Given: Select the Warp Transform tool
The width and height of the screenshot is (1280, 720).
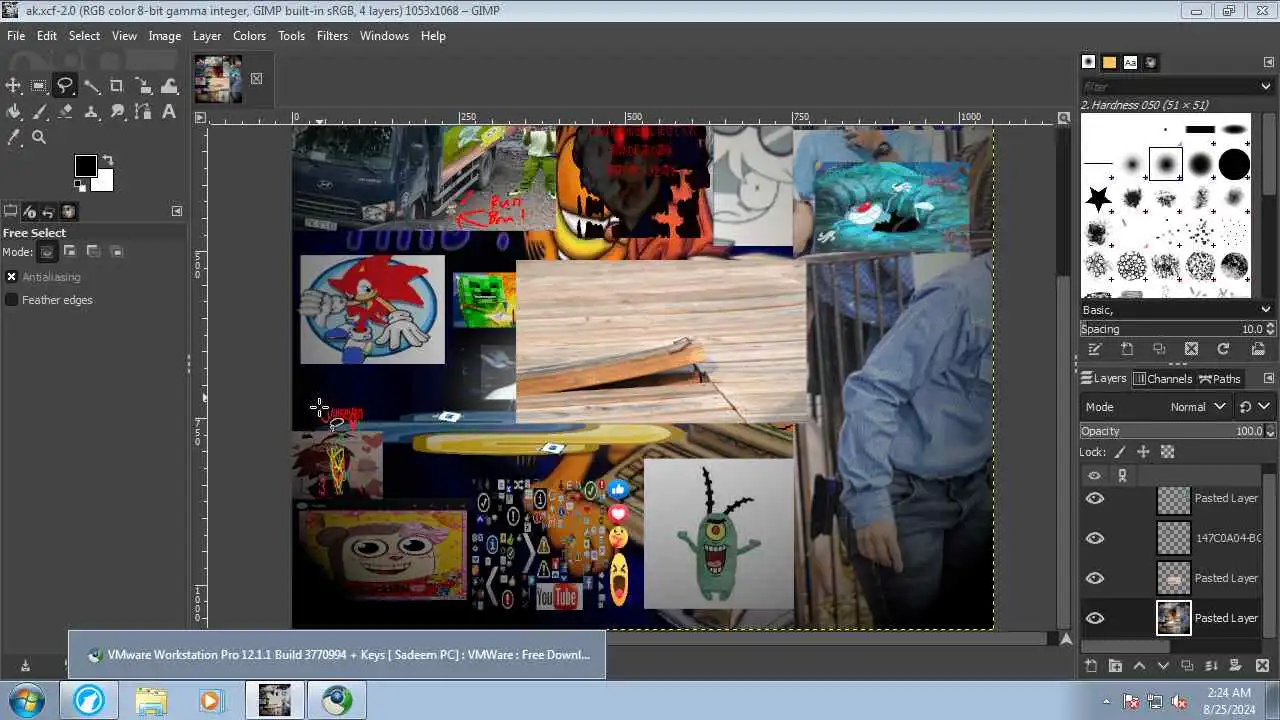Looking at the screenshot, I should coord(169,86).
